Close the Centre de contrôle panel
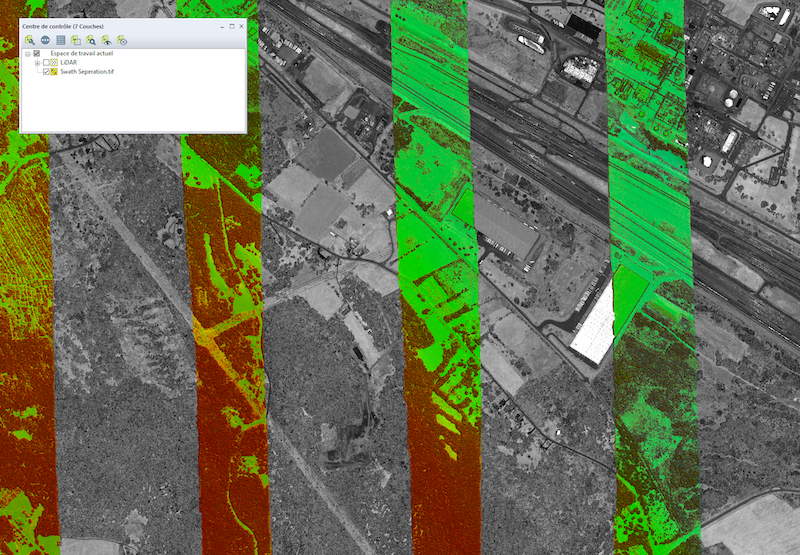Image resolution: width=800 pixels, height=555 pixels. click(241, 27)
